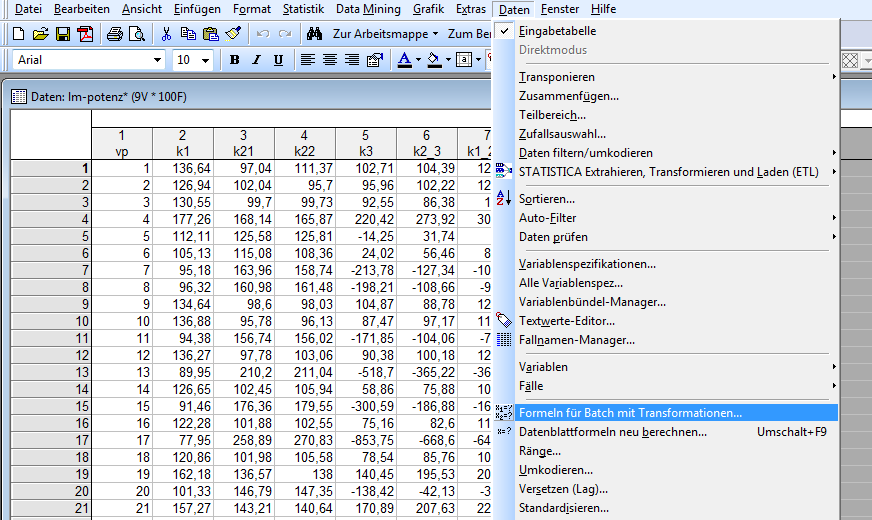Print with the printer icon
The height and width of the screenshot is (520, 872).
point(115,34)
